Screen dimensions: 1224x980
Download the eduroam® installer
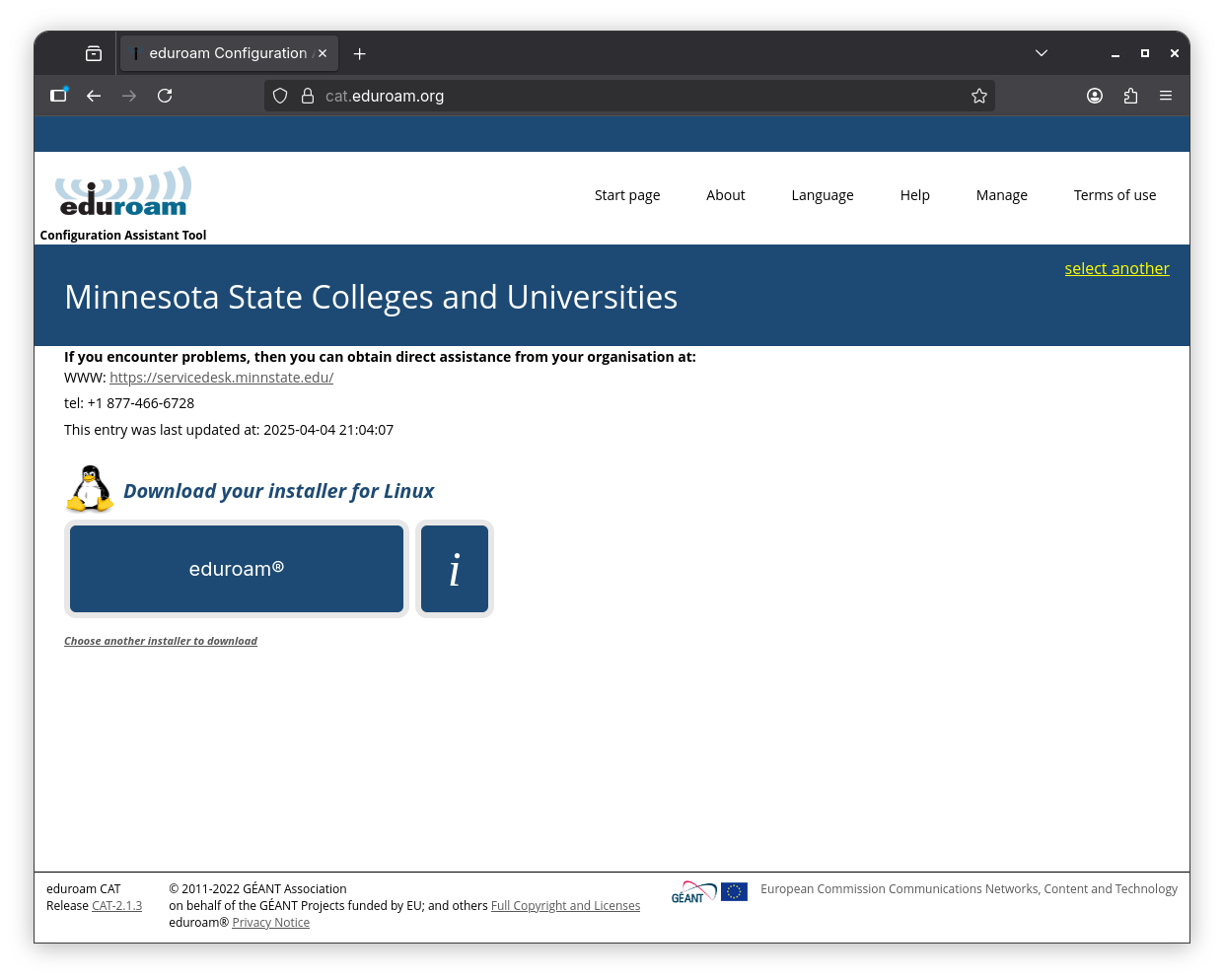[x=236, y=569]
